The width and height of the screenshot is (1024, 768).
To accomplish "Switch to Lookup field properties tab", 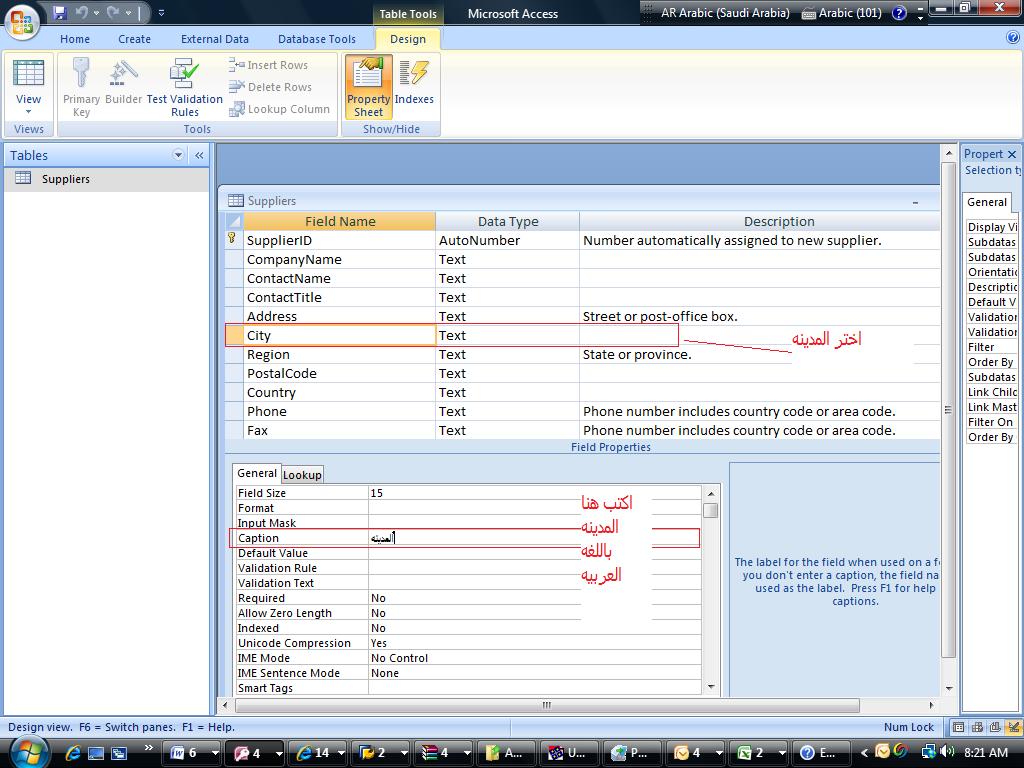I will pyautogui.click(x=302, y=475).
